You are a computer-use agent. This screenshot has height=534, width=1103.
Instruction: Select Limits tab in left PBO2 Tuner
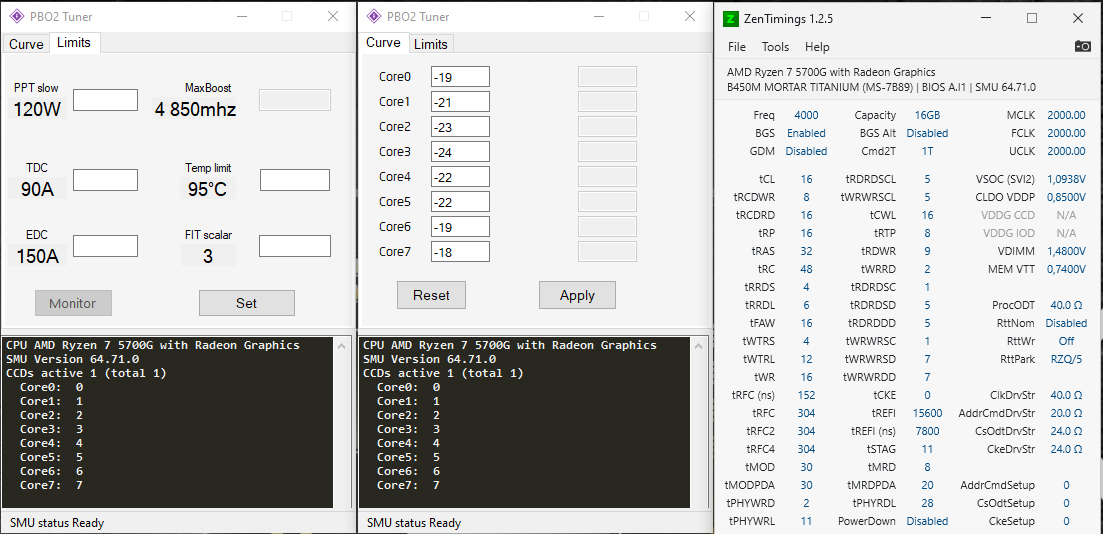(x=74, y=43)
